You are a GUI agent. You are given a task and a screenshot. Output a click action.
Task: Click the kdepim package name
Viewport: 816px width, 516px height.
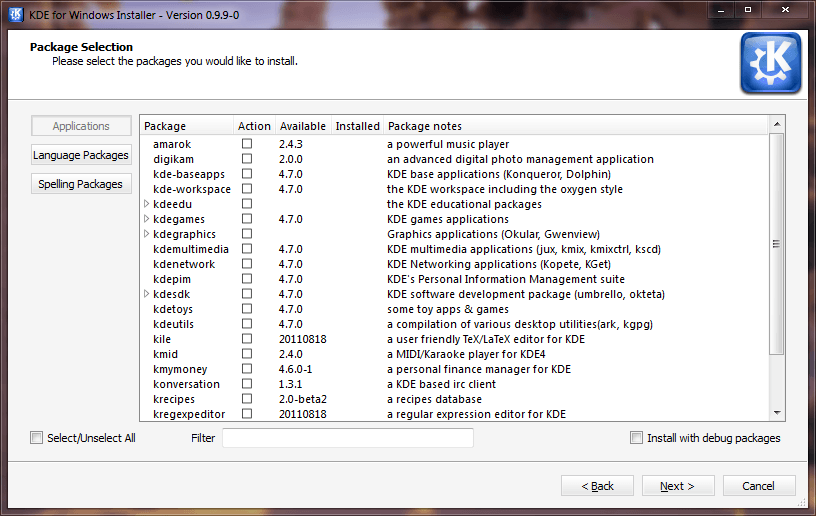(172, 279)
